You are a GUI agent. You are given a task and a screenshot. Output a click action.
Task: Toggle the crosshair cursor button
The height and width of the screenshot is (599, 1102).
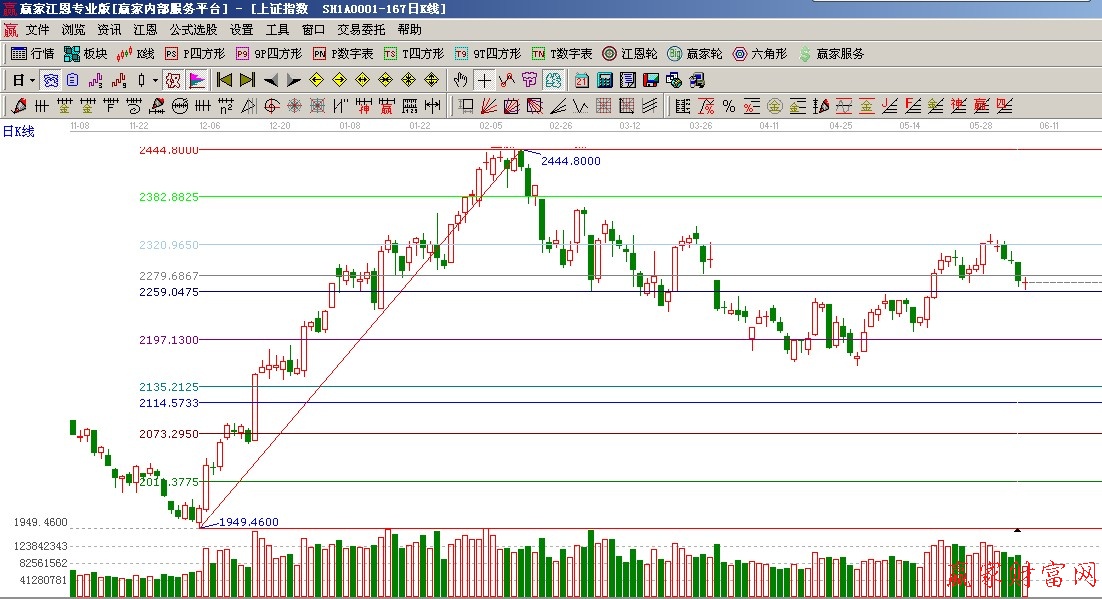click(x=484, y=80)
